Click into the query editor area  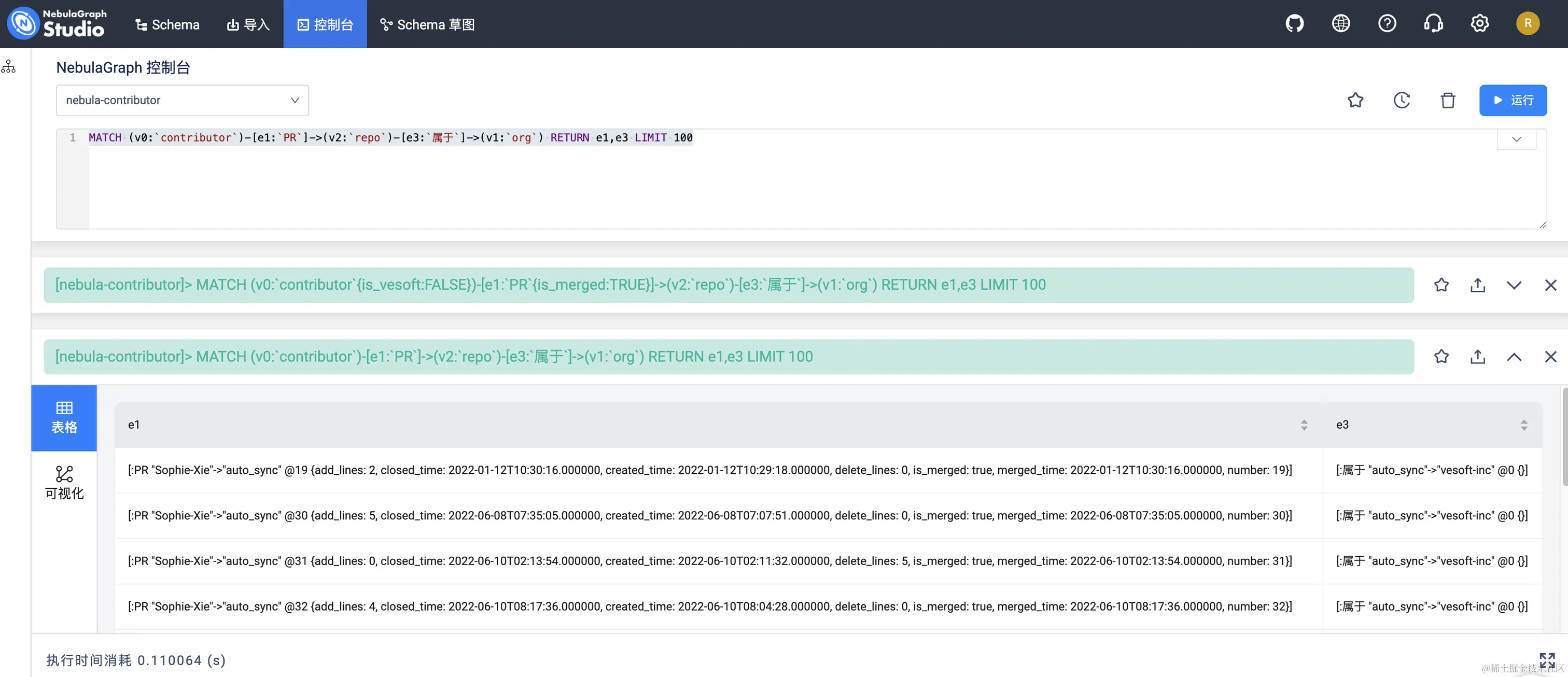[x=791, y=182]
